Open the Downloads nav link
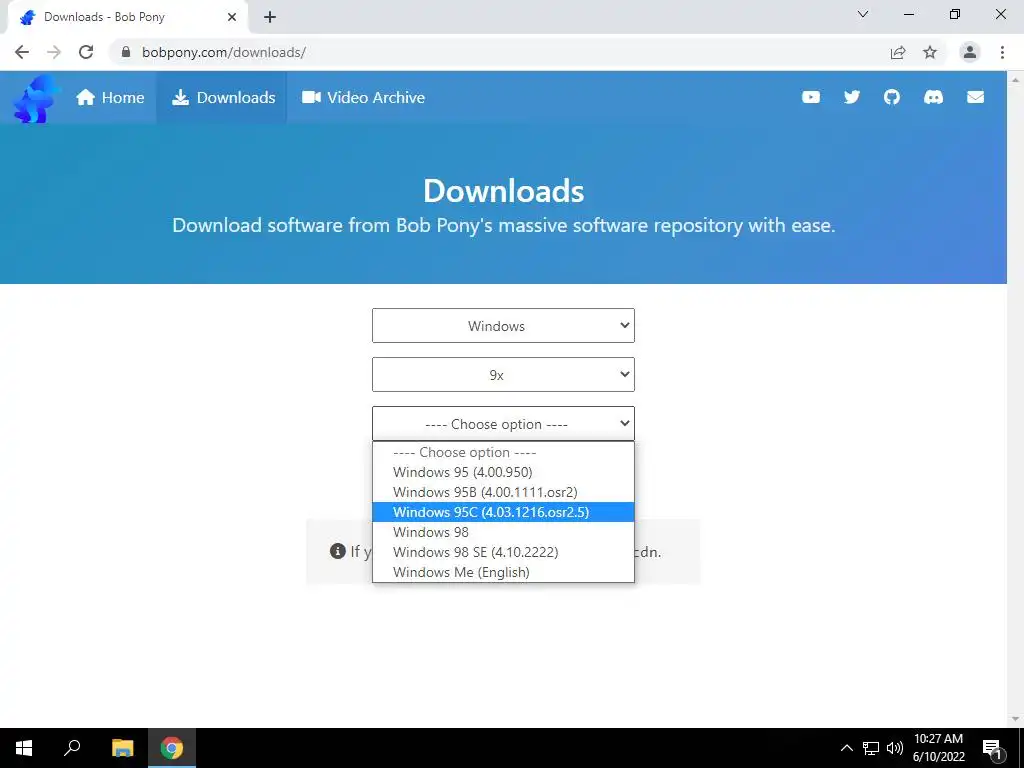Viewport: 1024px width, 768px height. click(x=223, y=97)
